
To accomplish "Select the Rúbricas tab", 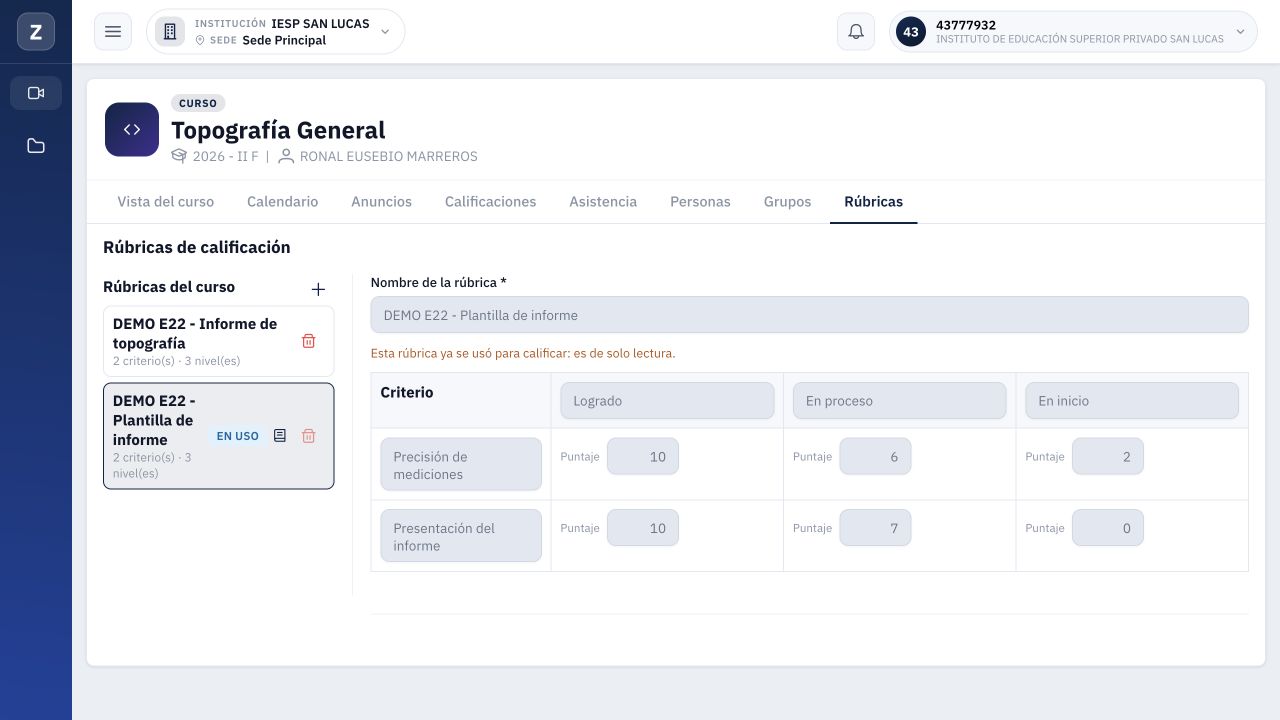I will pyautogui.click(x=874, y=202).
